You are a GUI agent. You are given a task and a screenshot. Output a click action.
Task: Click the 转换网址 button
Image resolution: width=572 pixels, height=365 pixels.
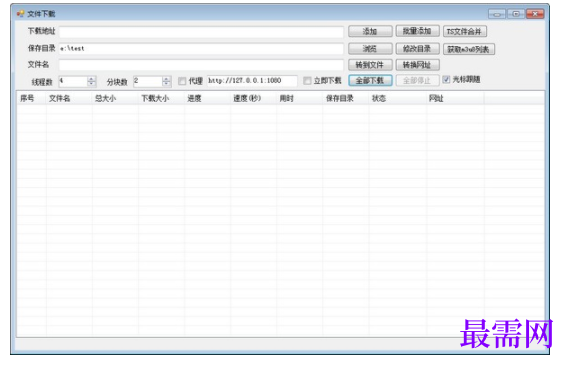tap(417, 65)
